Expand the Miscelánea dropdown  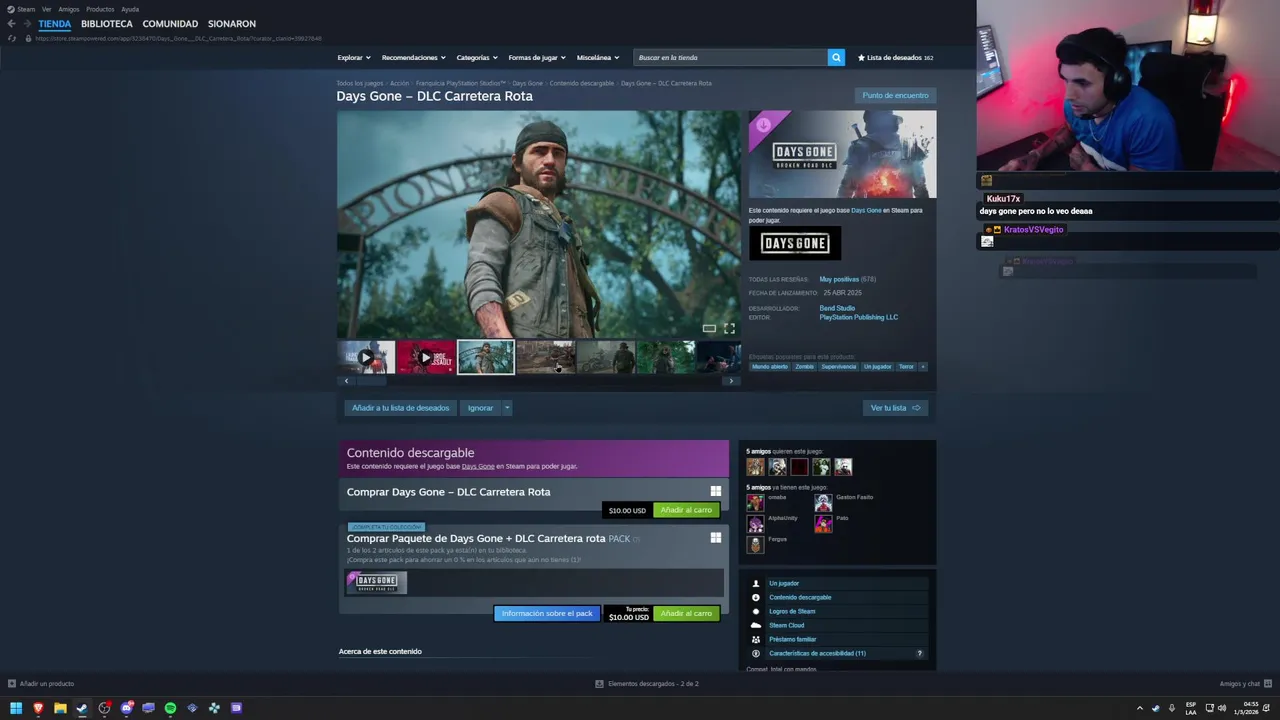(x=598, y=58)
